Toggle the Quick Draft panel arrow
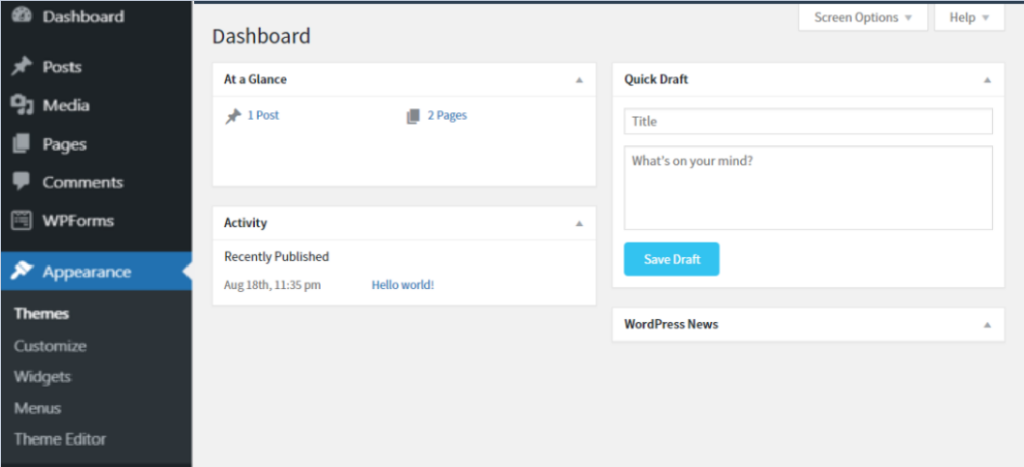The image size is (1024, 467). click(x=987, y=79)
